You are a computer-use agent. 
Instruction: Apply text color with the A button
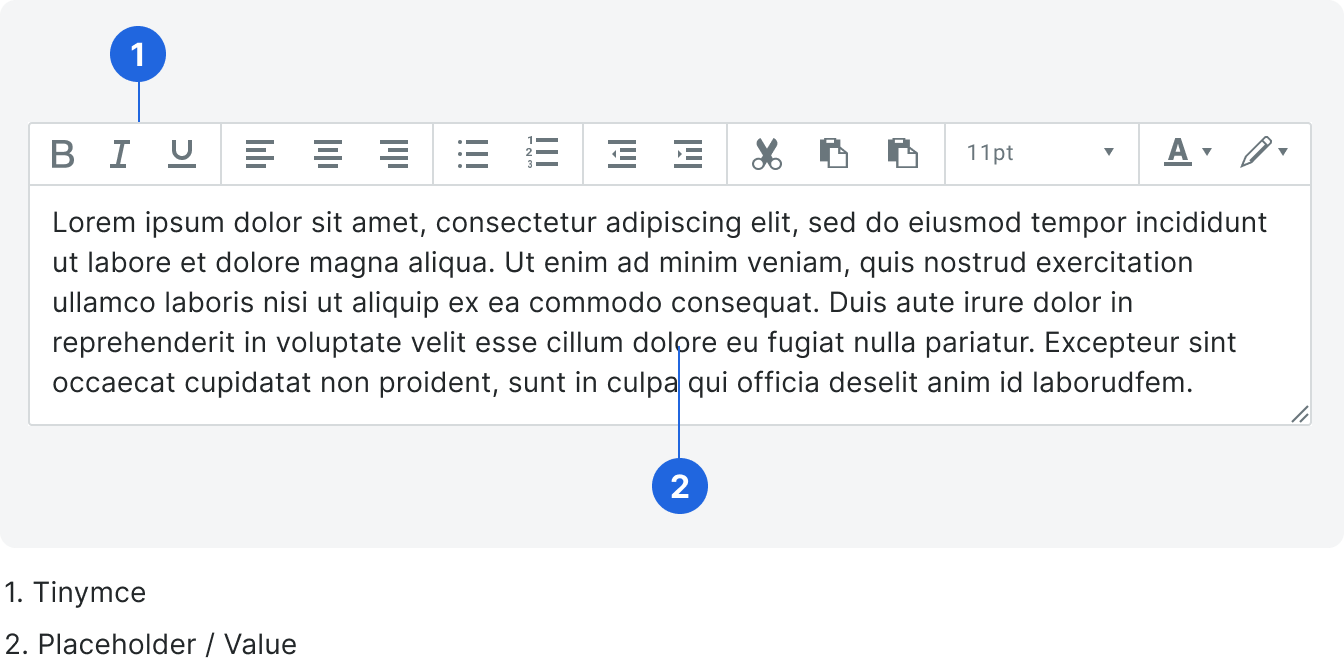coord(1178,153)
